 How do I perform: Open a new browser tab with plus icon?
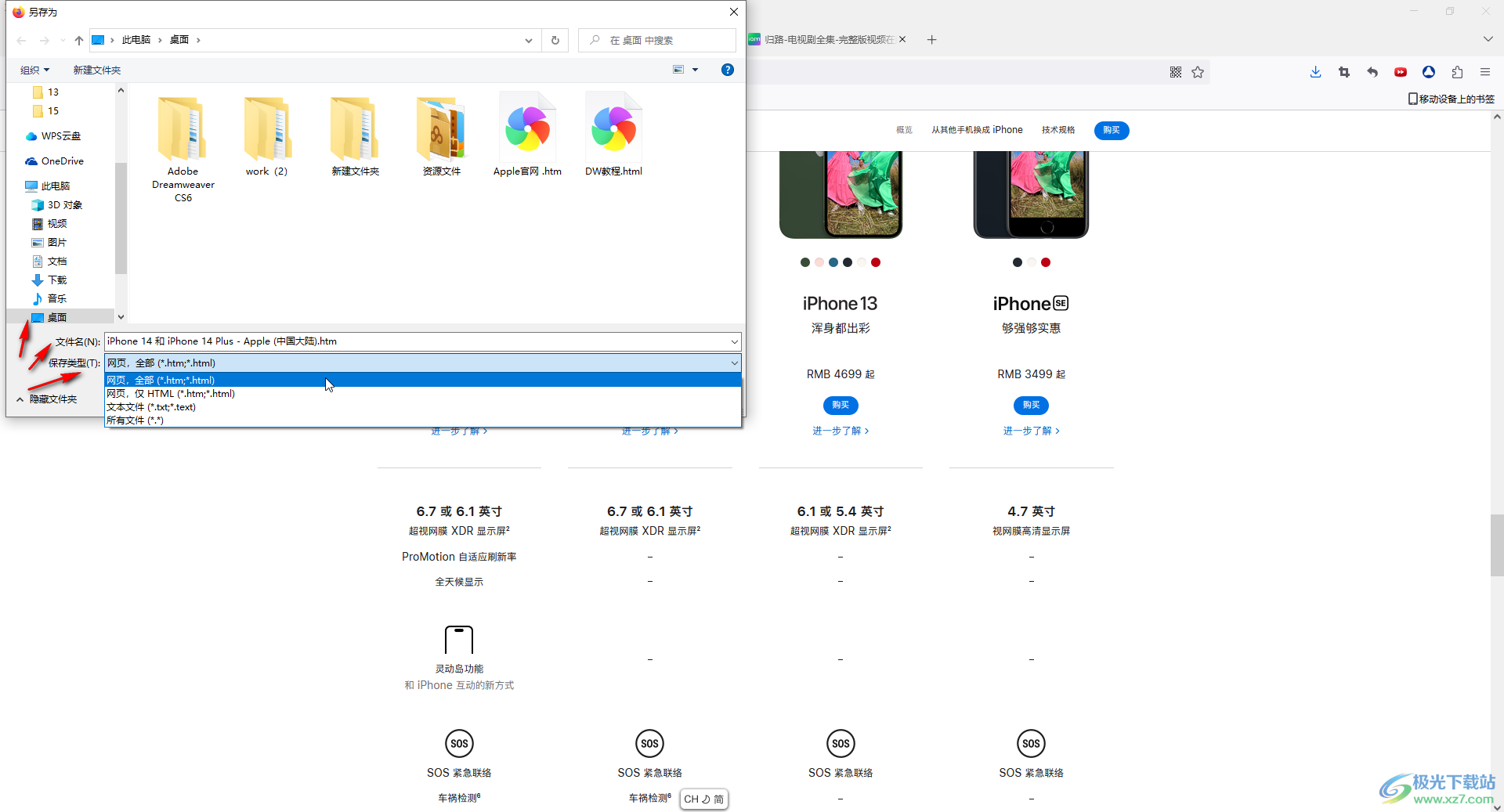coord(931,40)
